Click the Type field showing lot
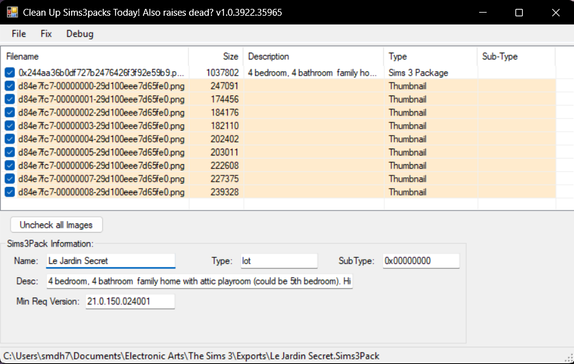The width and height of the screenshot is (574, 364). pyautogui.click(x=279, y=261)
